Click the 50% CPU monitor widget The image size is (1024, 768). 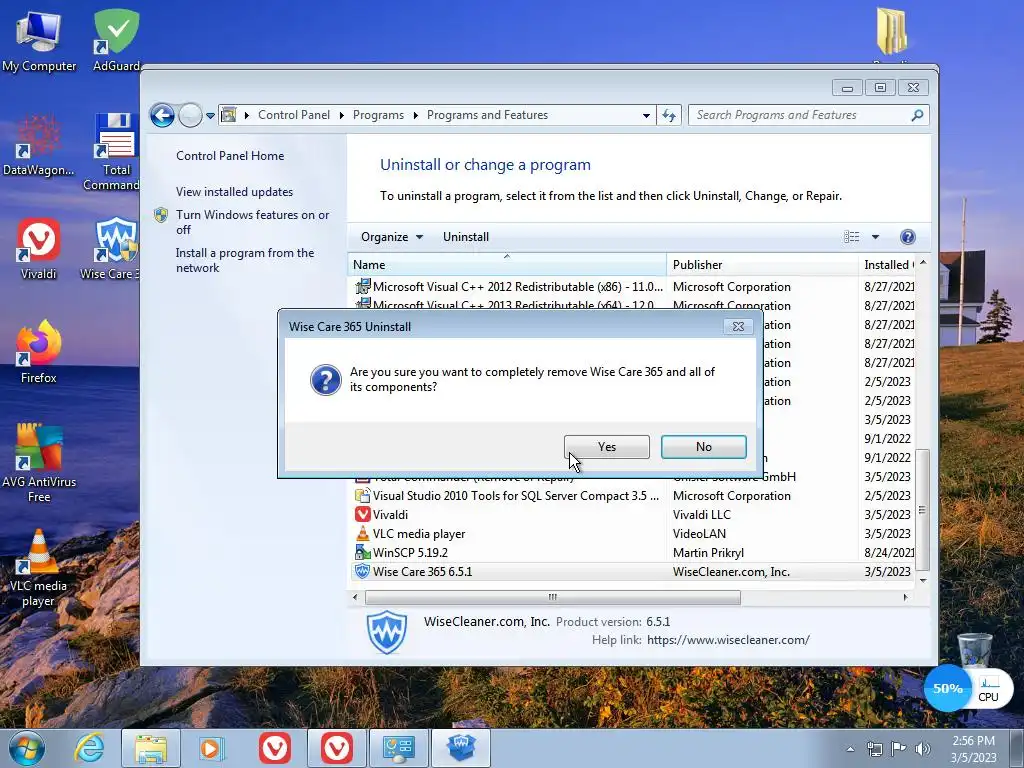[x=968, y=688]
